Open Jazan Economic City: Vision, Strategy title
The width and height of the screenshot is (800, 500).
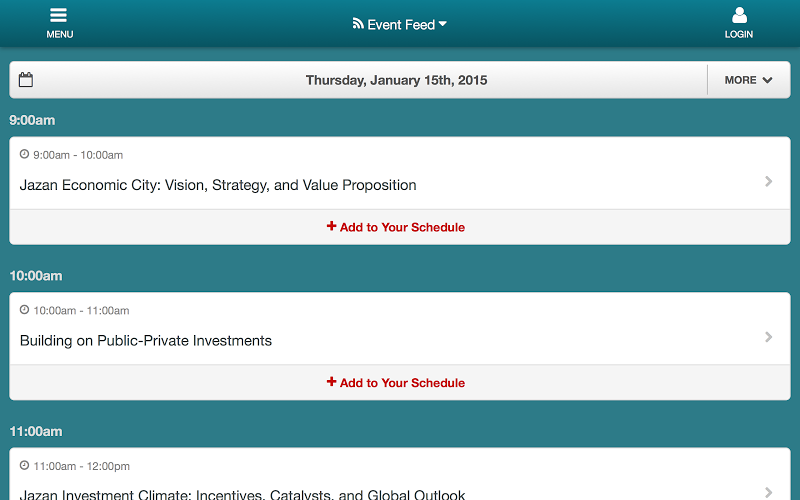pos(218,185)
